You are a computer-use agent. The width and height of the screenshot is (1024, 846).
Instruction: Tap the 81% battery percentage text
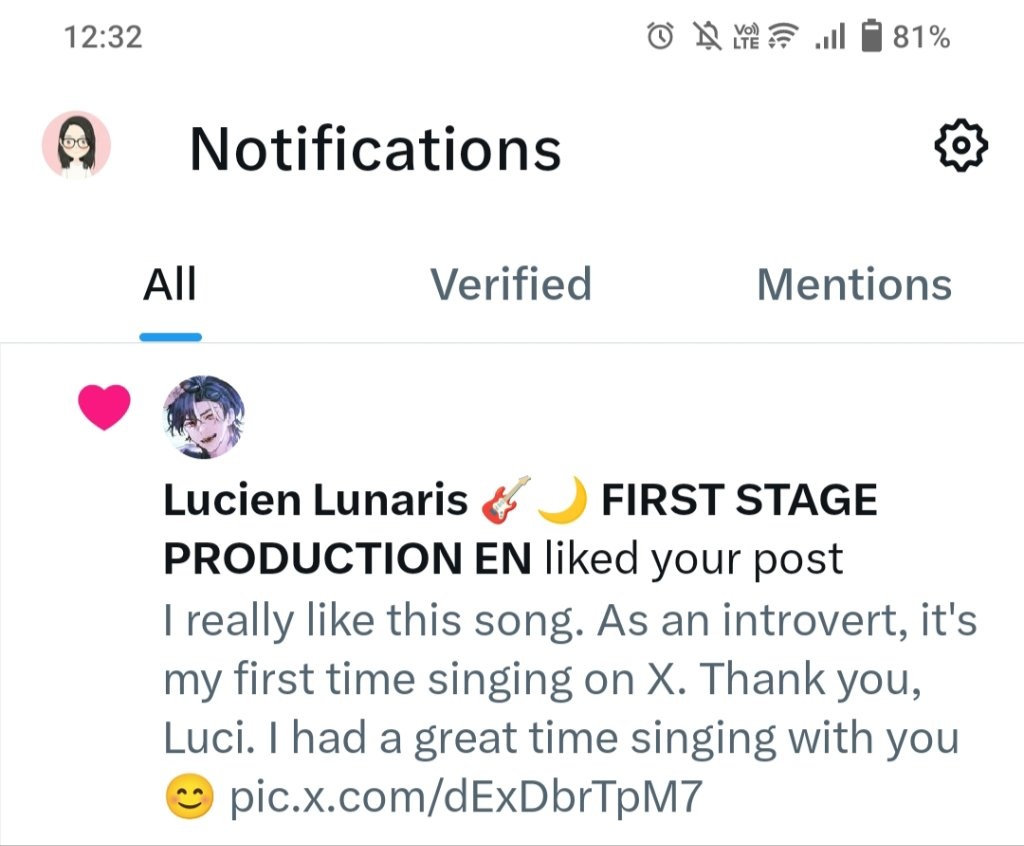pyautogui.click(x=921, y=37)
